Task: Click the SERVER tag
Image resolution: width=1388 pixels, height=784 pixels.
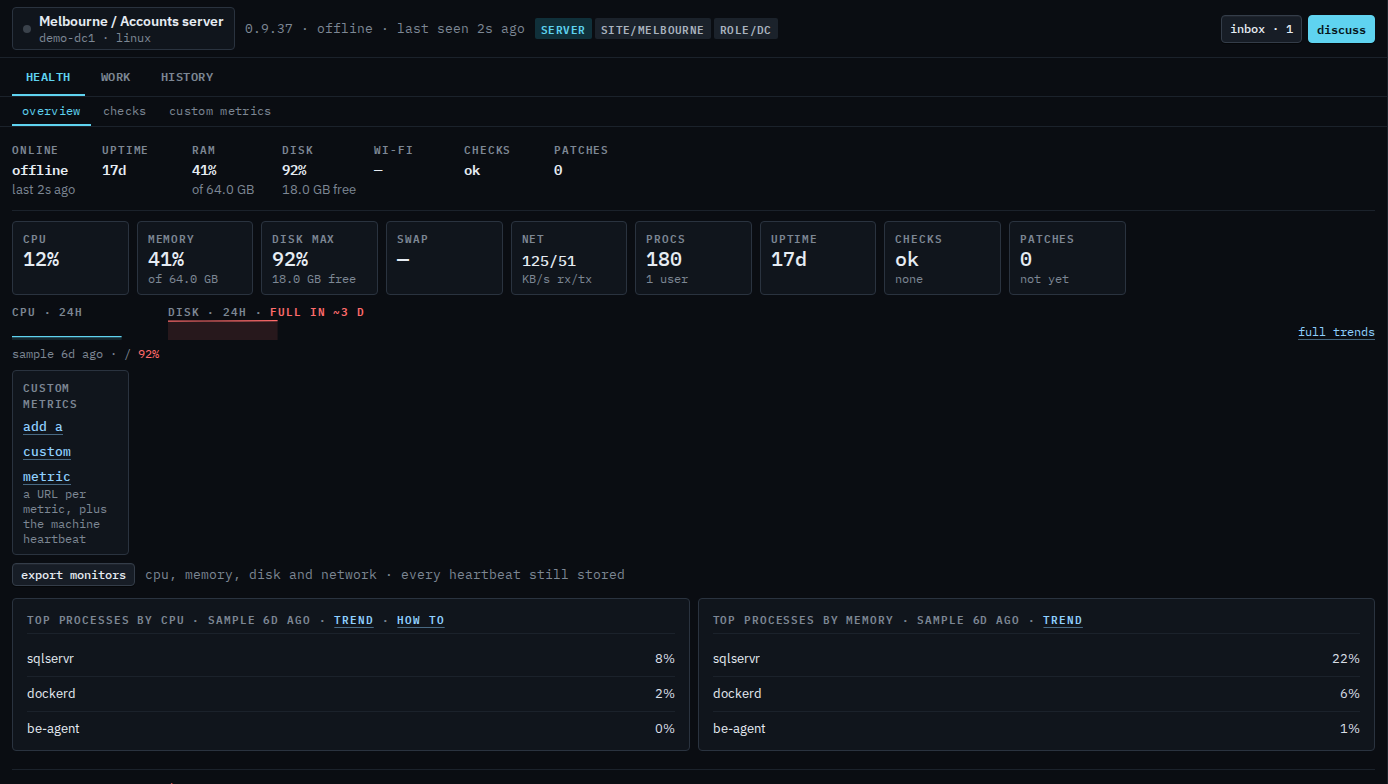Action: (563, 29)
